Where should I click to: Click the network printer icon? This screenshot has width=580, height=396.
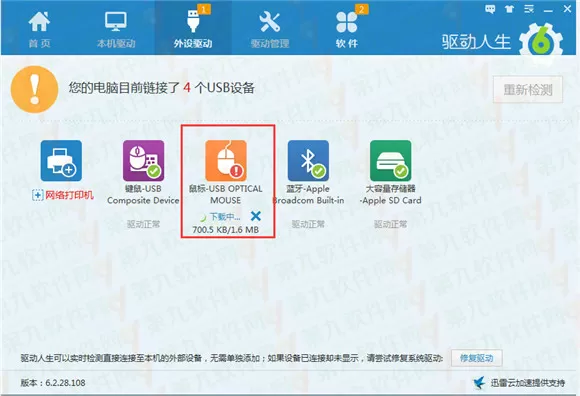tap(61, 161)
